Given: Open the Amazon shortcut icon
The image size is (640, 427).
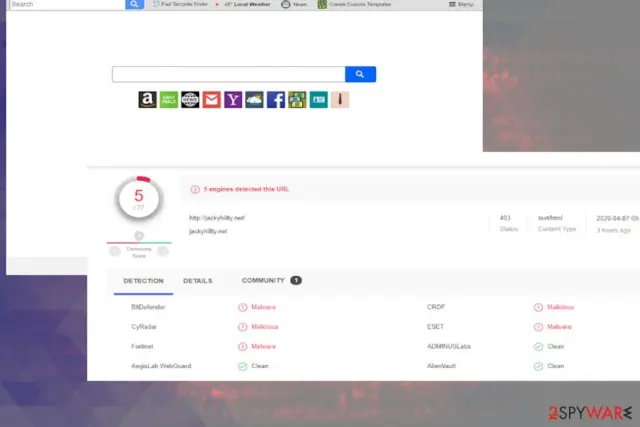Looking at the screenshot, I should click(x=147, y=100).
